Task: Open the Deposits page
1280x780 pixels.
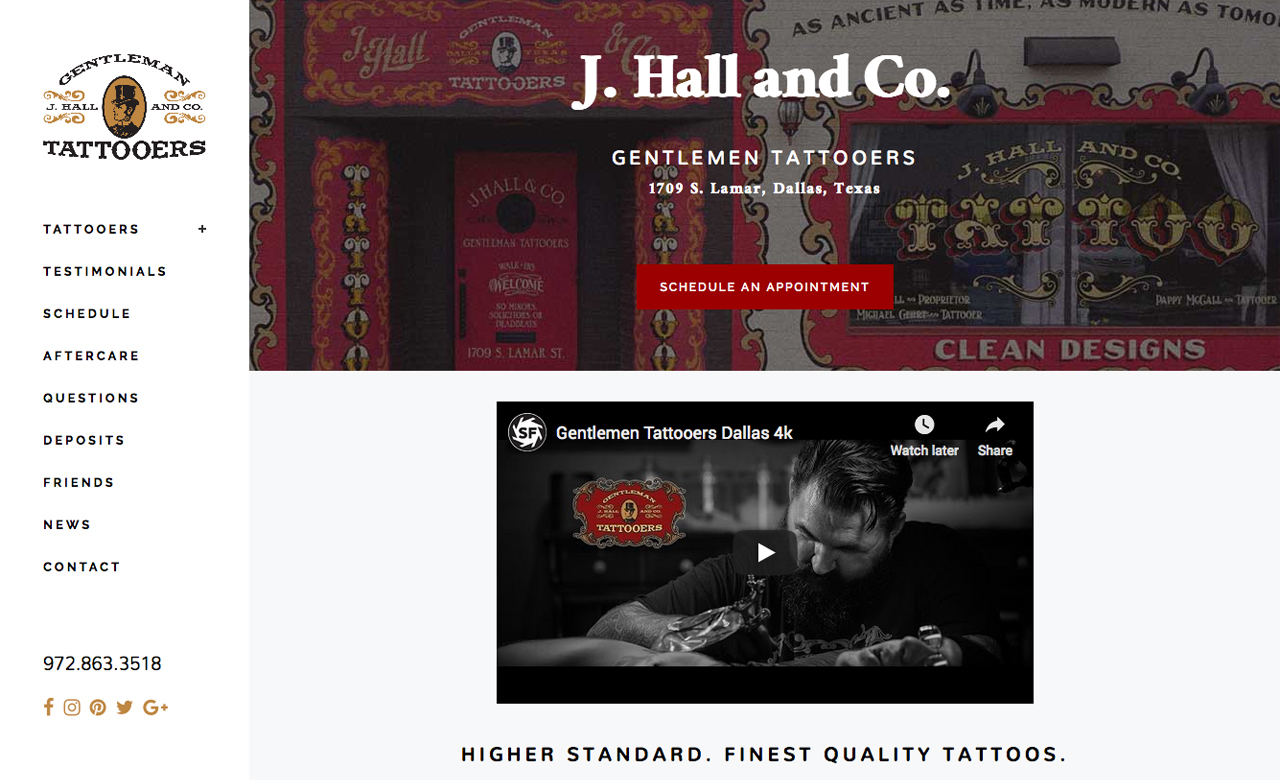Action: point(84,439)
